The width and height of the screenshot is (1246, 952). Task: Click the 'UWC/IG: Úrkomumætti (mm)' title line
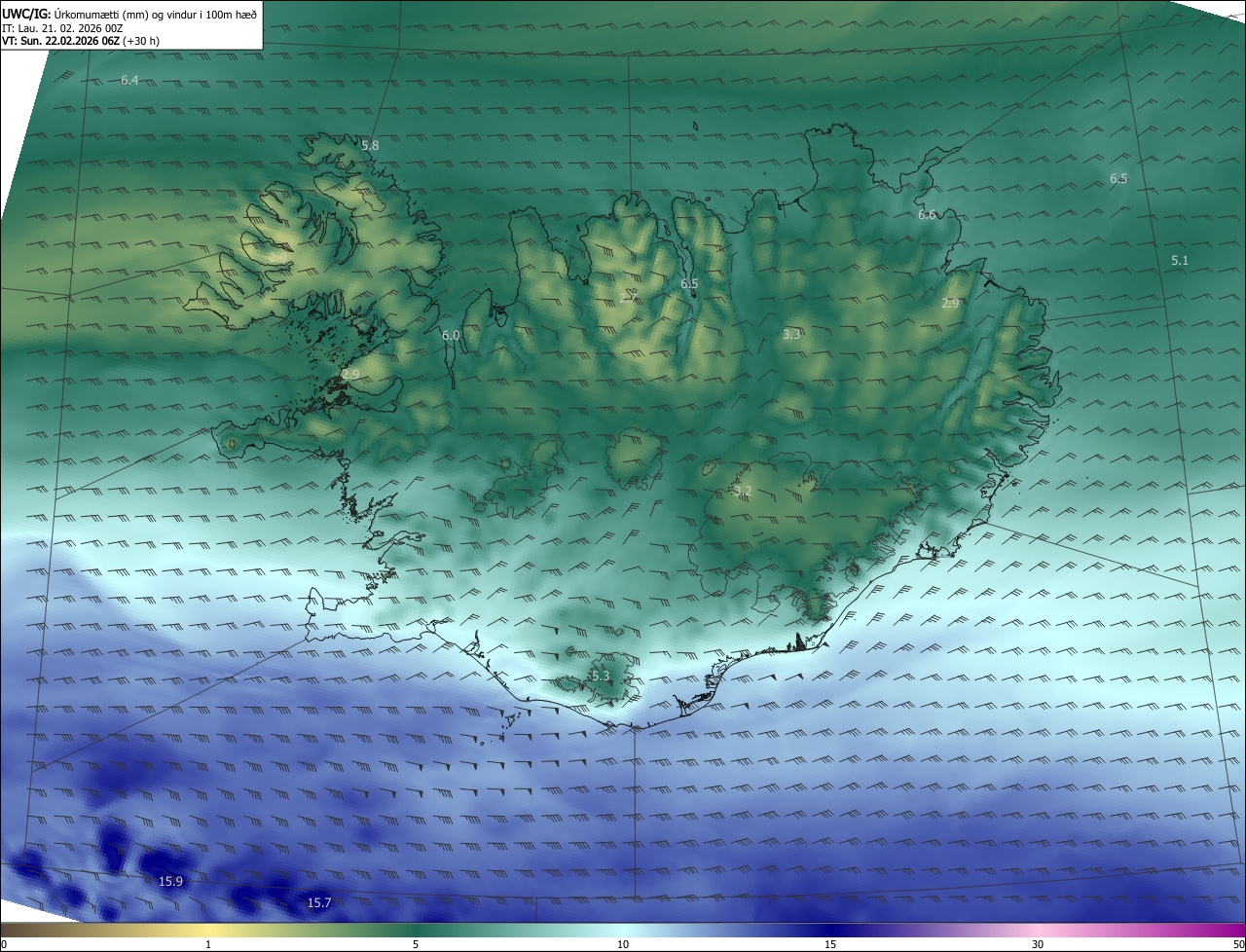click(129, 13)
